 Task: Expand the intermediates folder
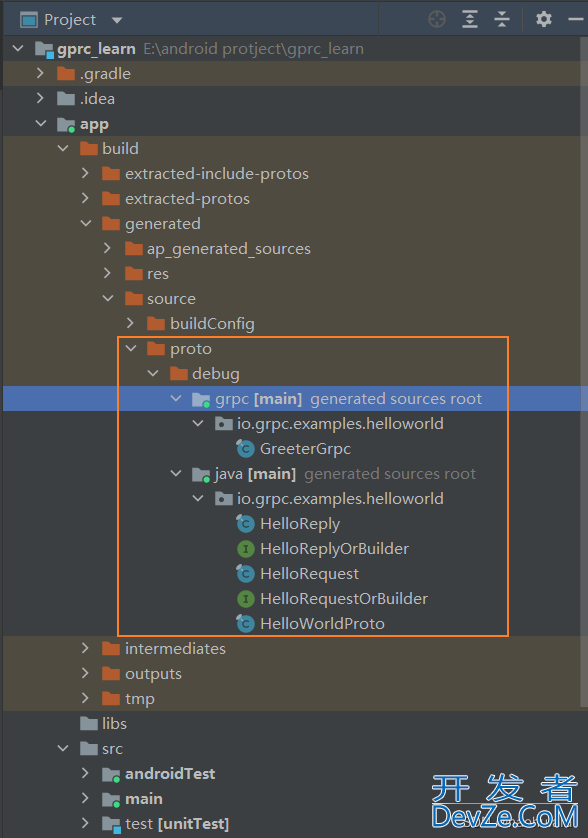coord(85,648)
